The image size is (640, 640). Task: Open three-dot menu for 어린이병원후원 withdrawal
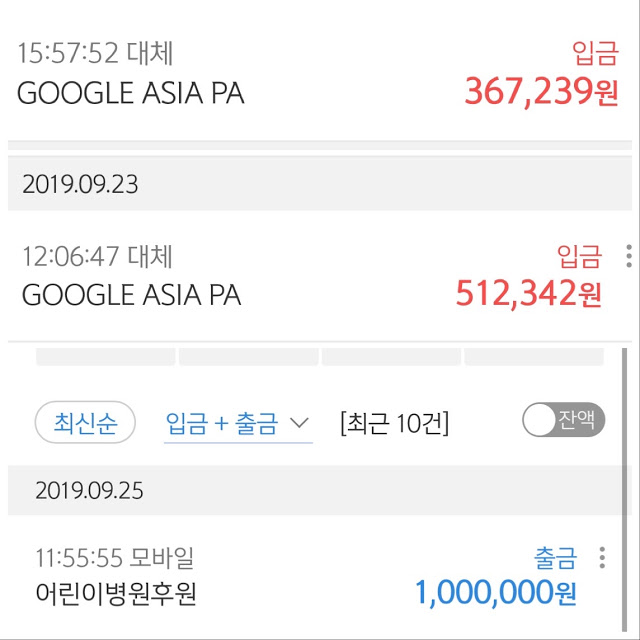coord(602,558)
